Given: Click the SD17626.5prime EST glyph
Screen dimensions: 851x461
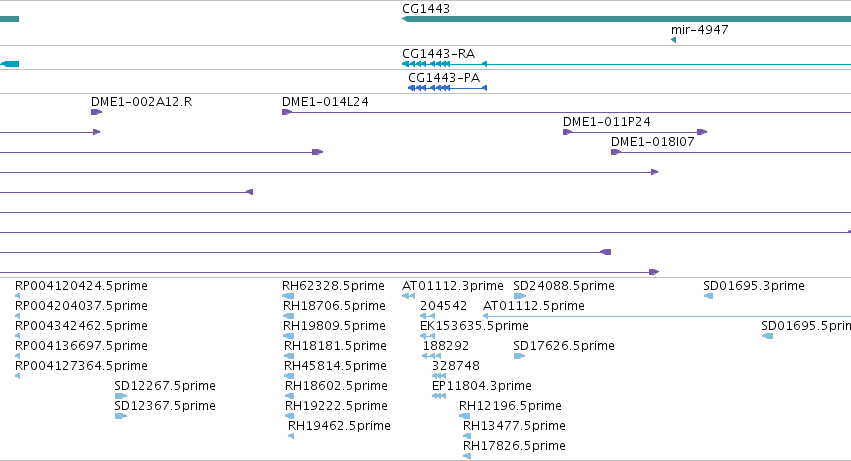Looking at the screenshot, I should point(519,356).
